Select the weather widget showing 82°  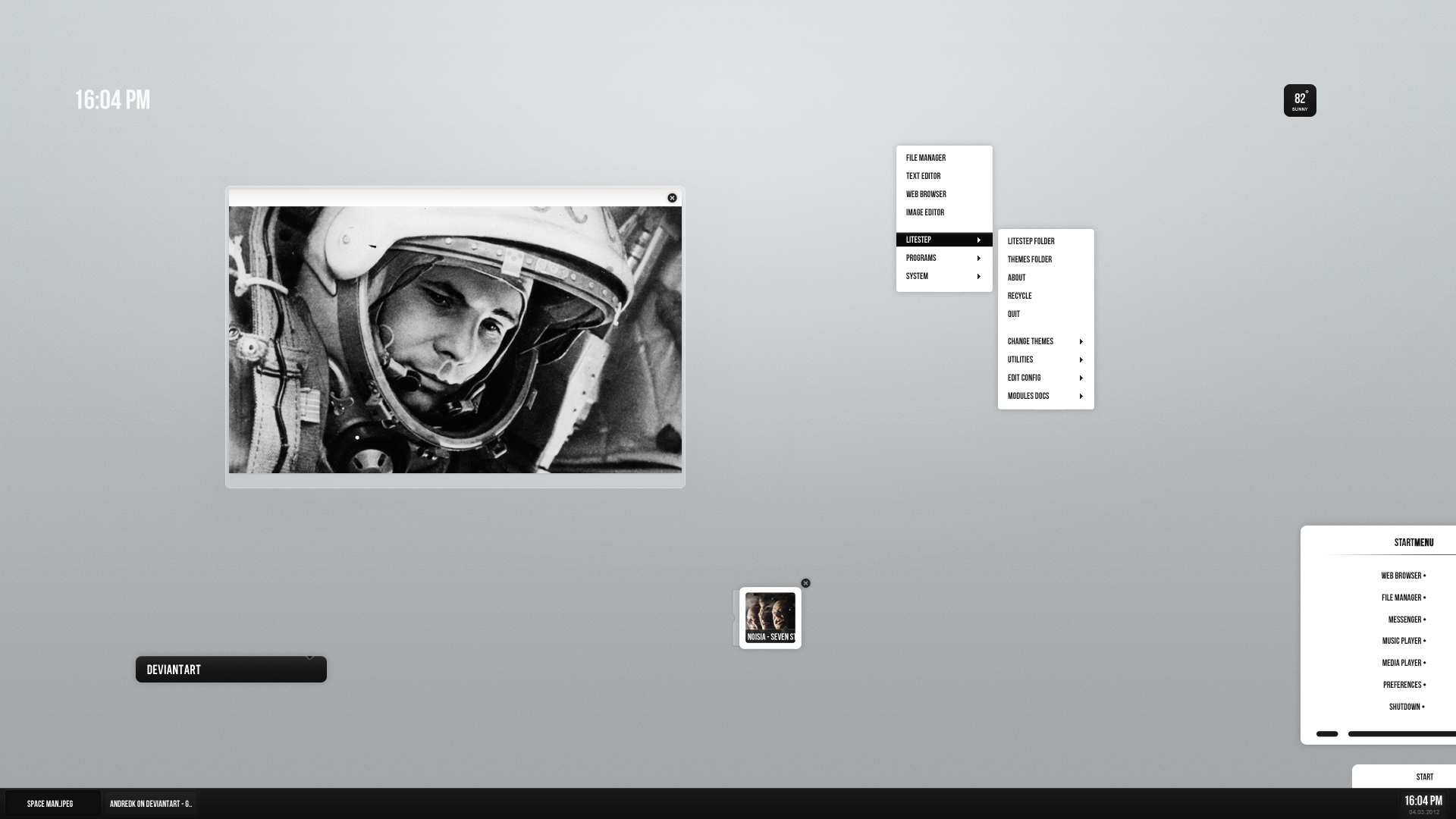point(1300,100)
